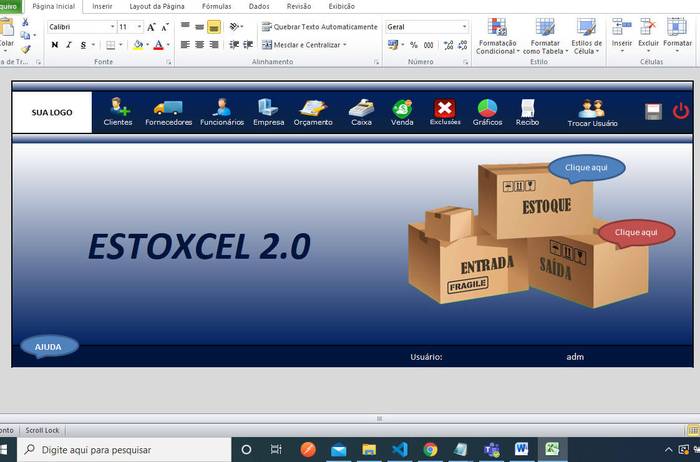Click Trocar Usuário icon
This screenshot has width=700, height=462.
click(592, 108)
